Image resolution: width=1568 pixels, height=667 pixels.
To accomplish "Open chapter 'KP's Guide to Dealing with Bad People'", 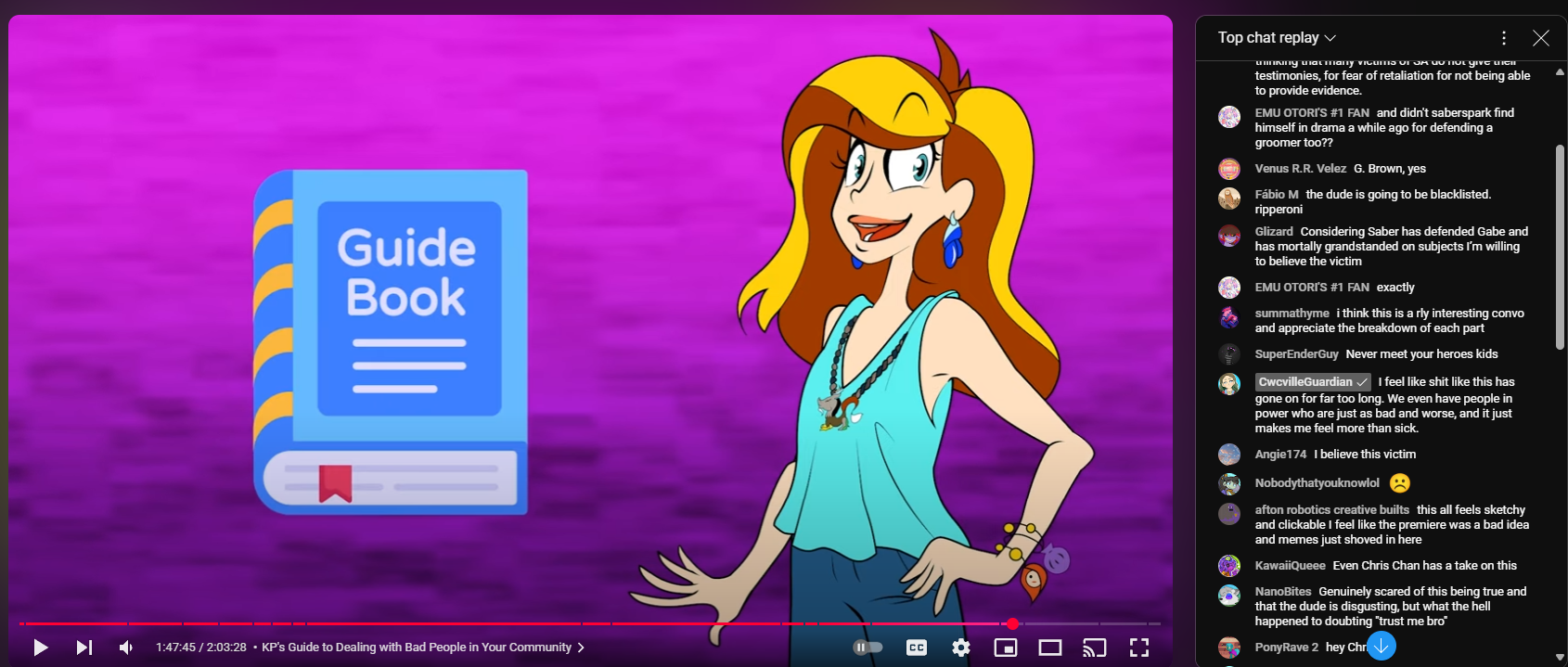I will (x=423, y=648).
